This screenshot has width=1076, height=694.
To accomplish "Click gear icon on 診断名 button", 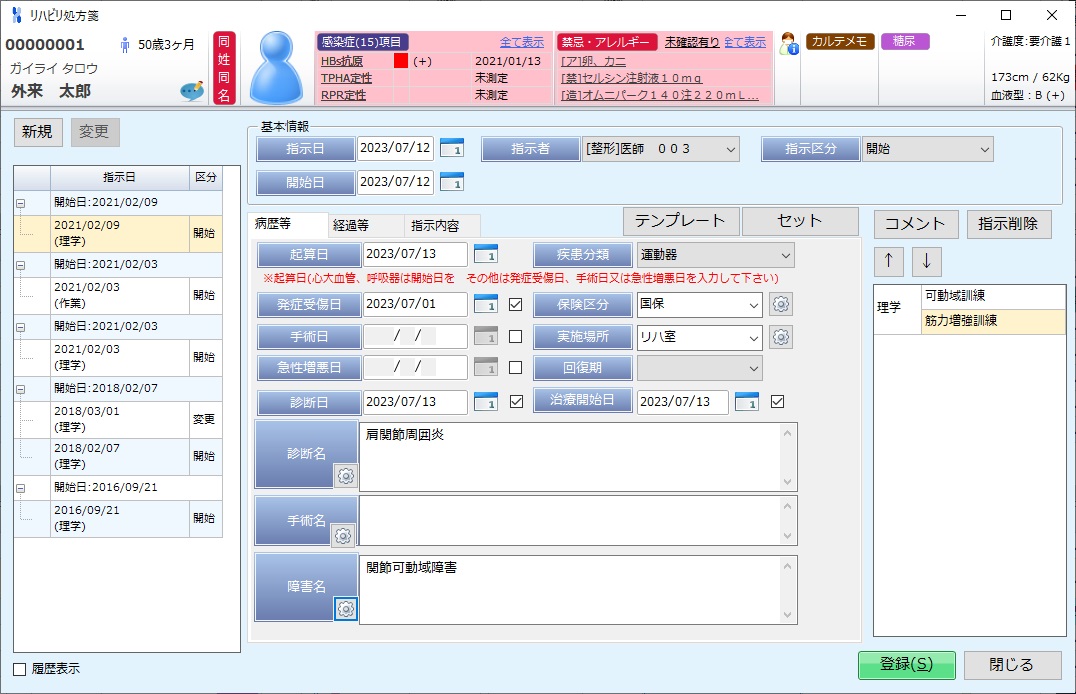I will click(345, 476).
